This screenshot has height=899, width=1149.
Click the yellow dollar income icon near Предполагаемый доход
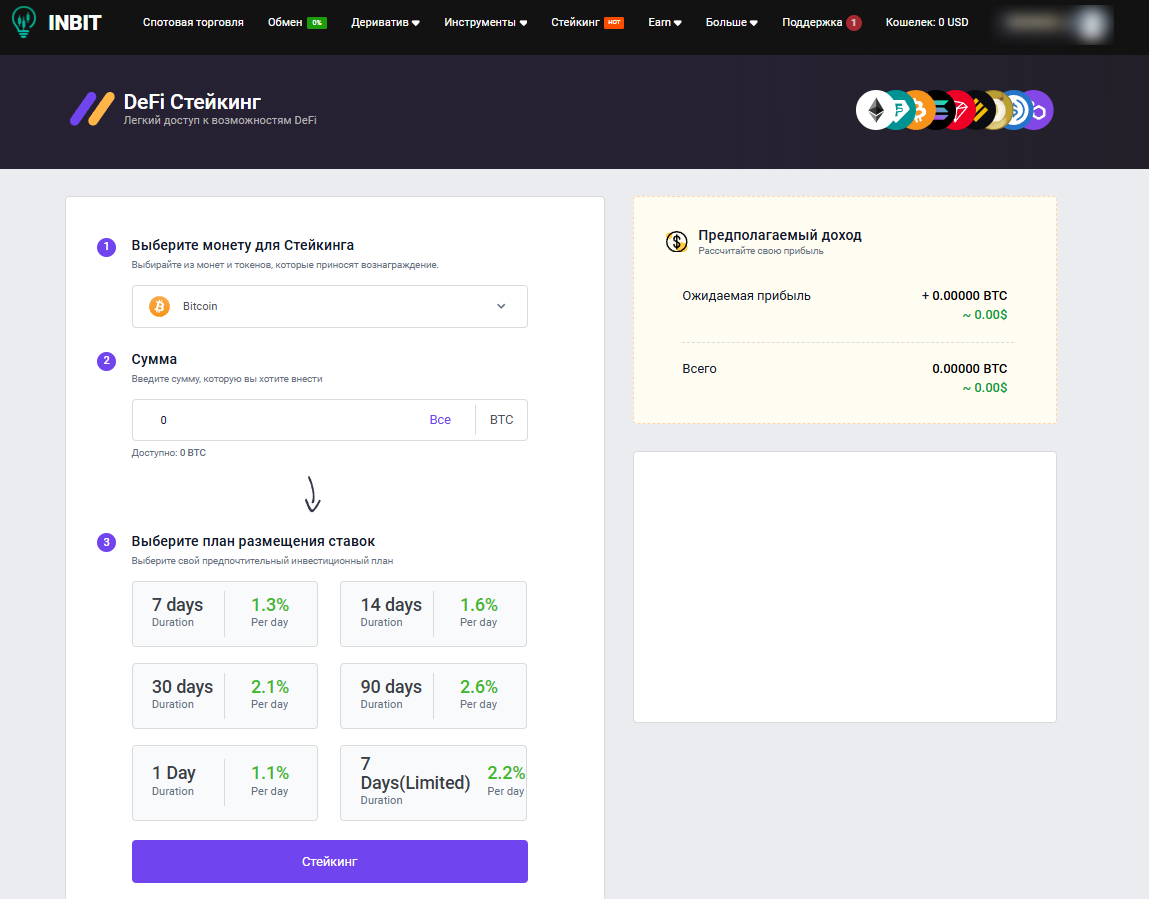point(676,240)
